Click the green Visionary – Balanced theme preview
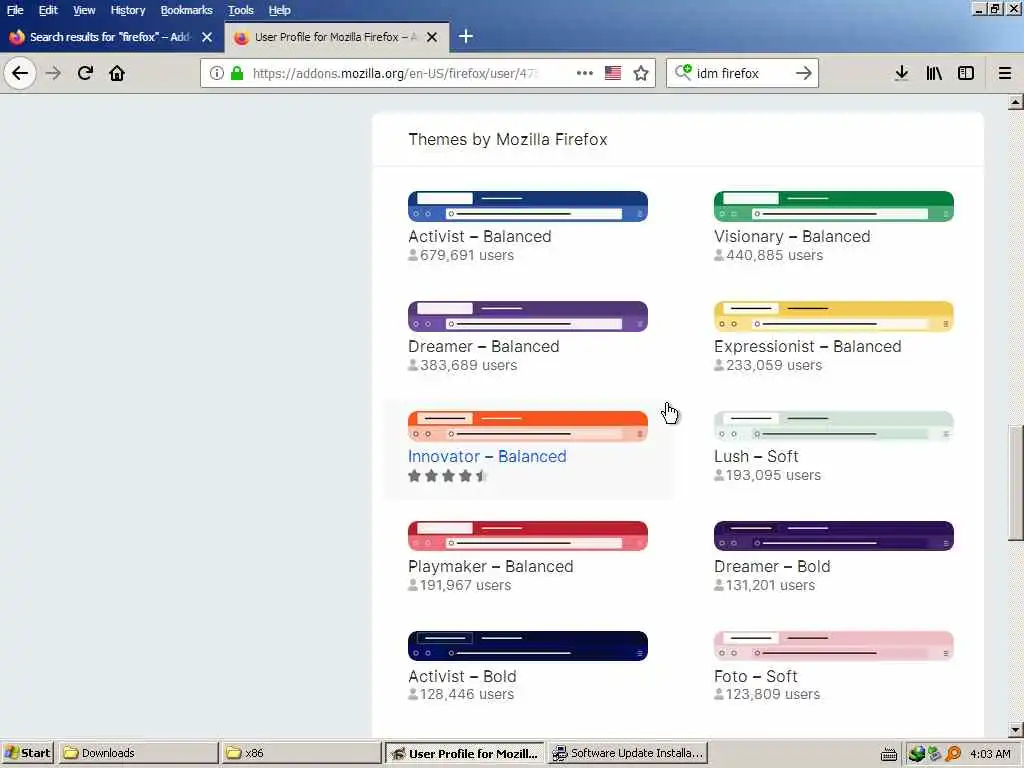The height and width of the screenshot is (768, 1024). (x=833, y=206)
